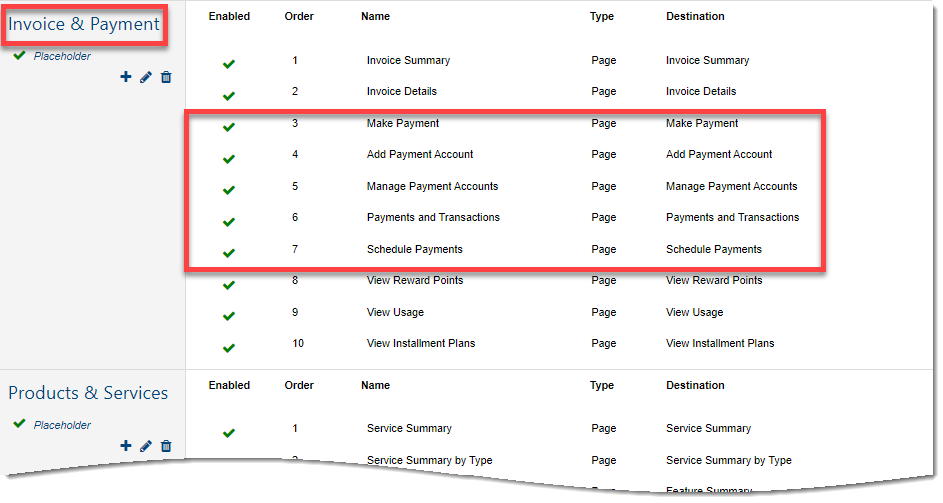Toggle enabled checkmark for Add Payment Account
The height and width of the screenshot is (503, 943).
coord(229,159)
